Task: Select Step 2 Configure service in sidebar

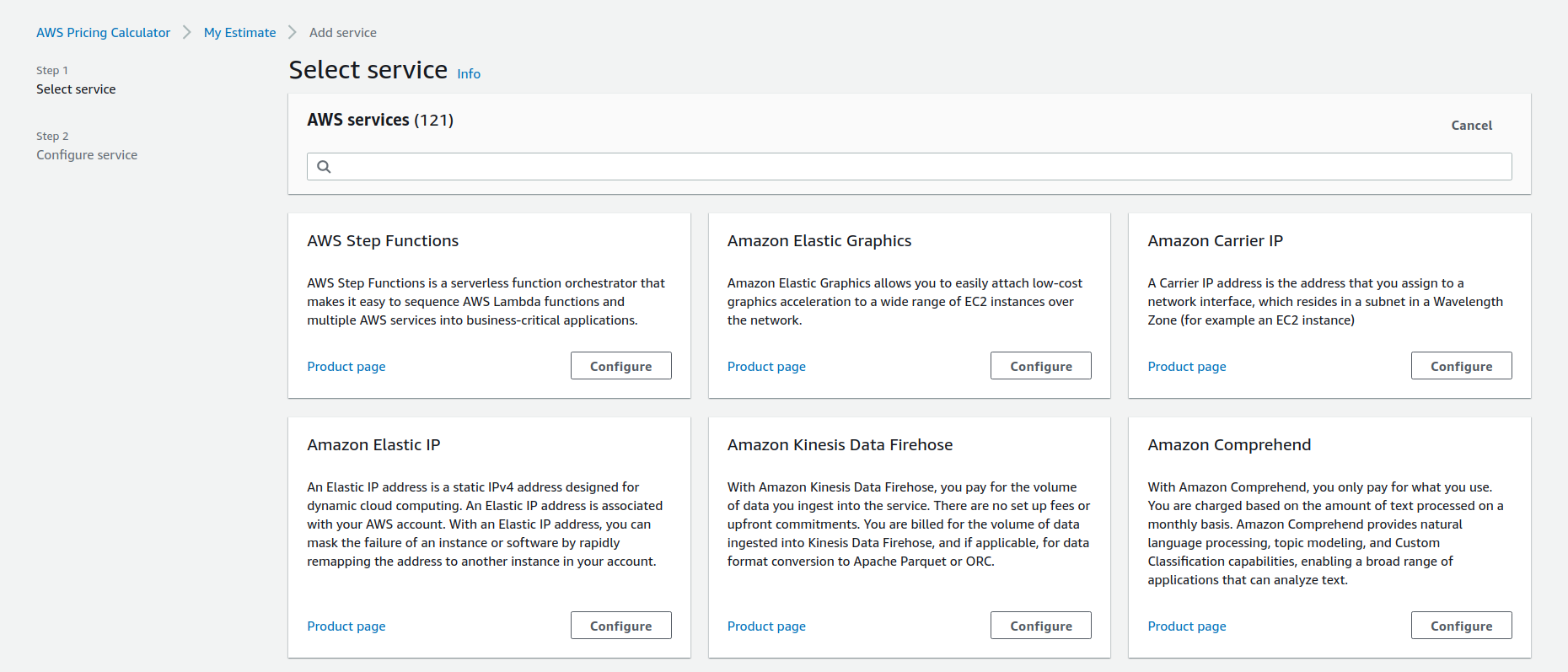Action: pyautogui.click(x=86, y=154)
